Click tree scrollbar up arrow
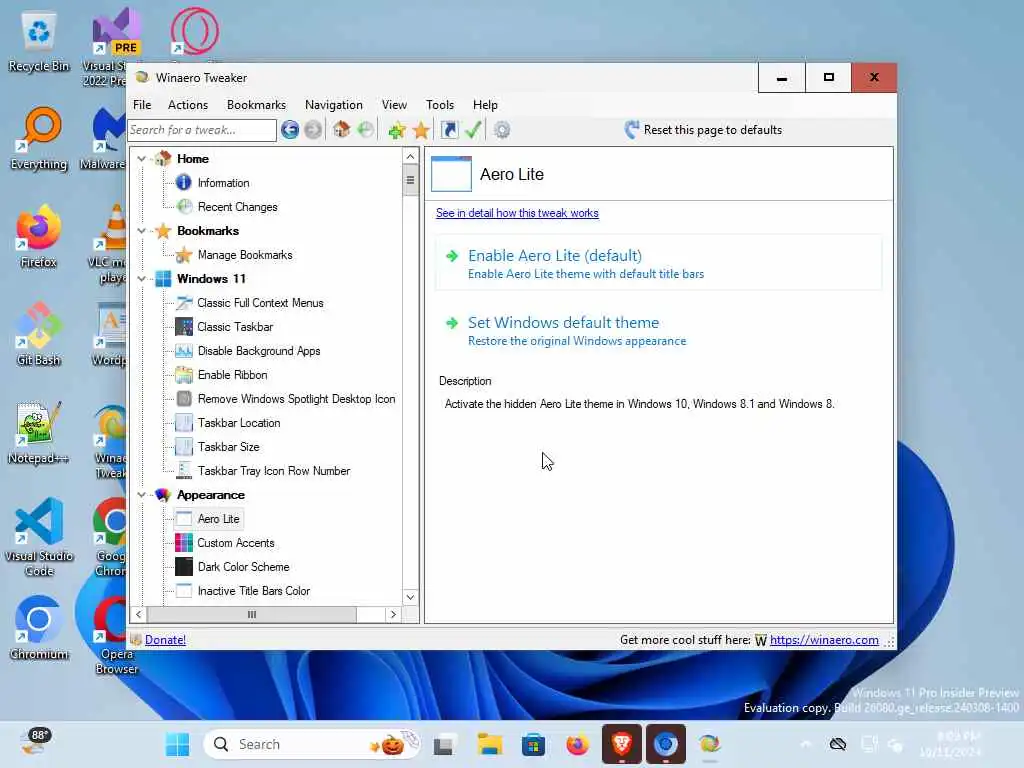 (410, 157)
